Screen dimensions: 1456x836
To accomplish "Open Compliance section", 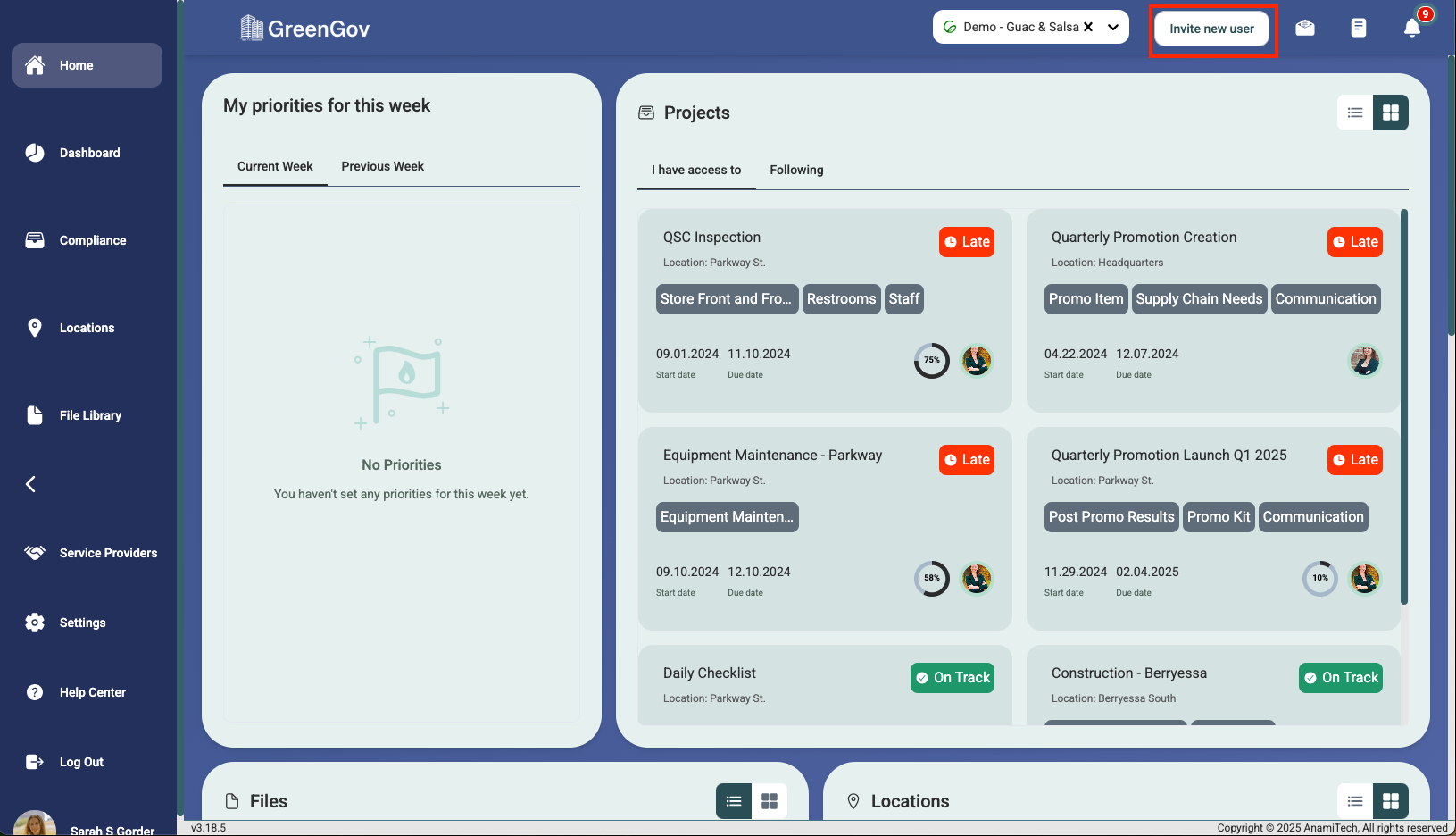I will [87, 240].
